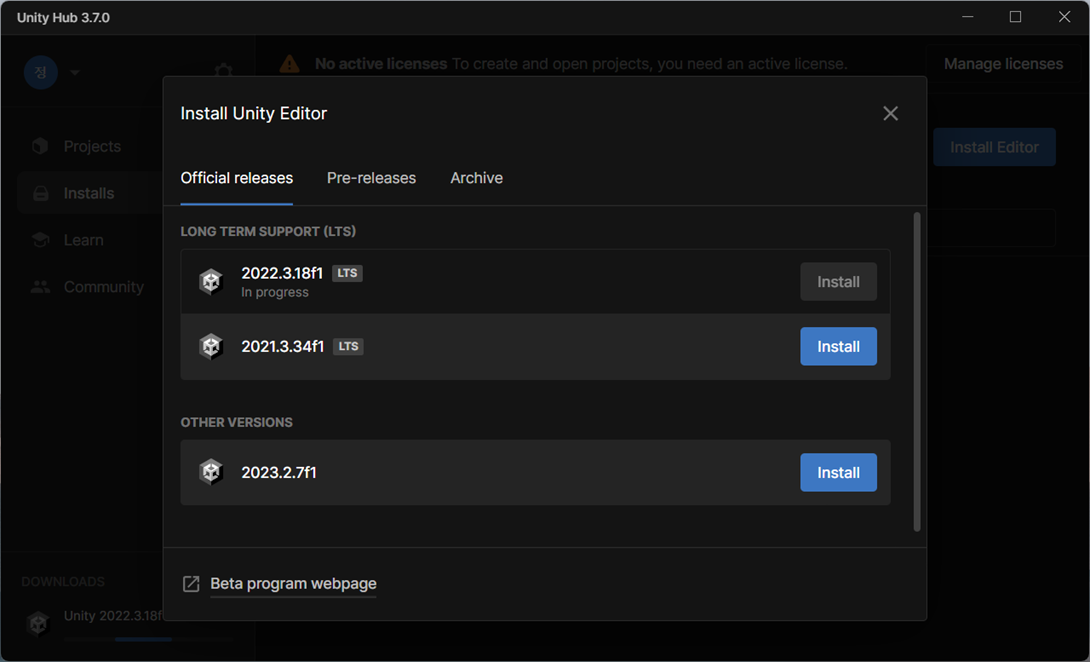Image resolution: width=1090 pixels, height=662 pixels.
Task: Click the 2023.2.7f1 version text
Action: [x=279, y=472]
